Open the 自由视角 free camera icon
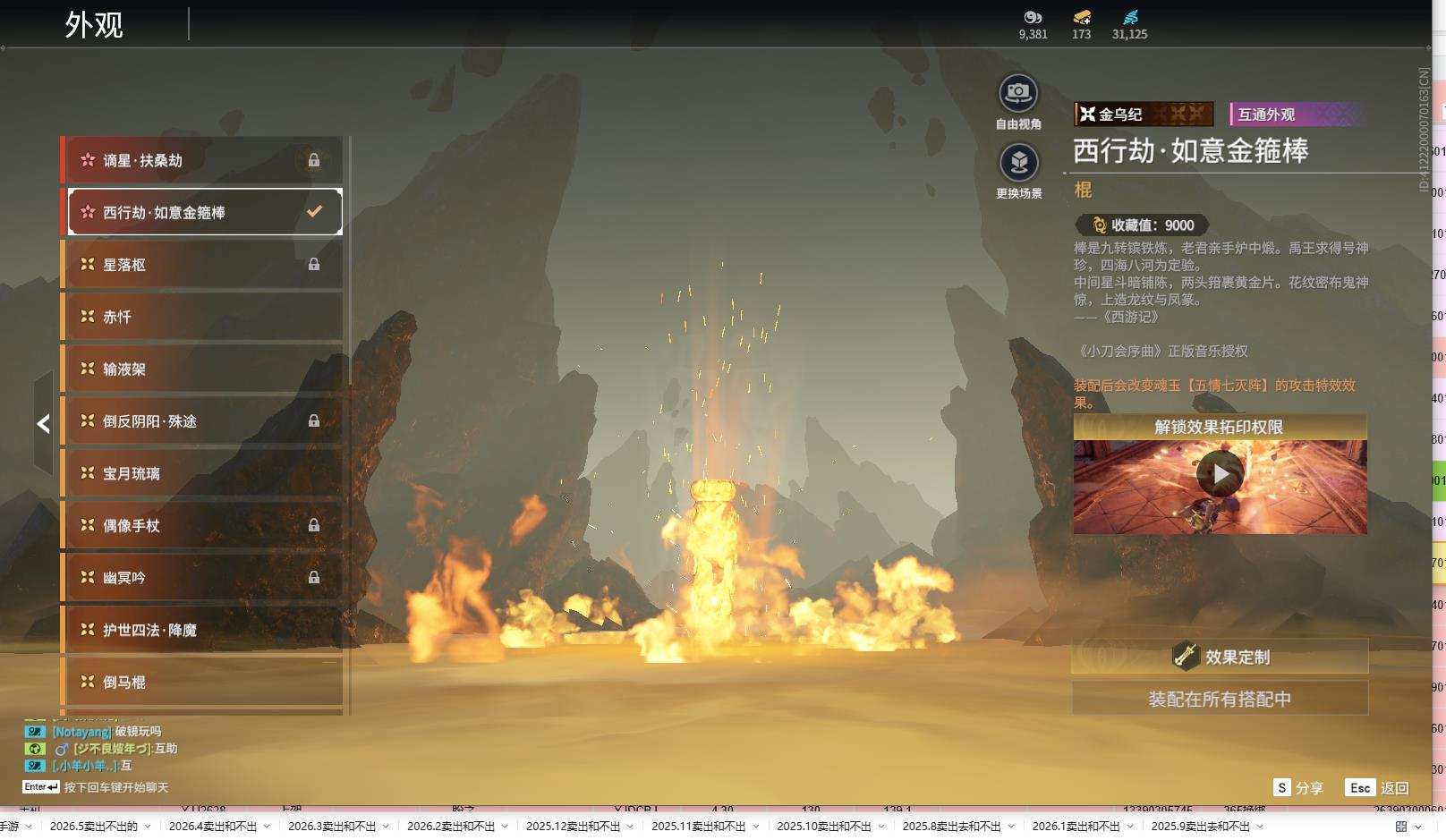1446x840 pixels. tap(1018, 93)
